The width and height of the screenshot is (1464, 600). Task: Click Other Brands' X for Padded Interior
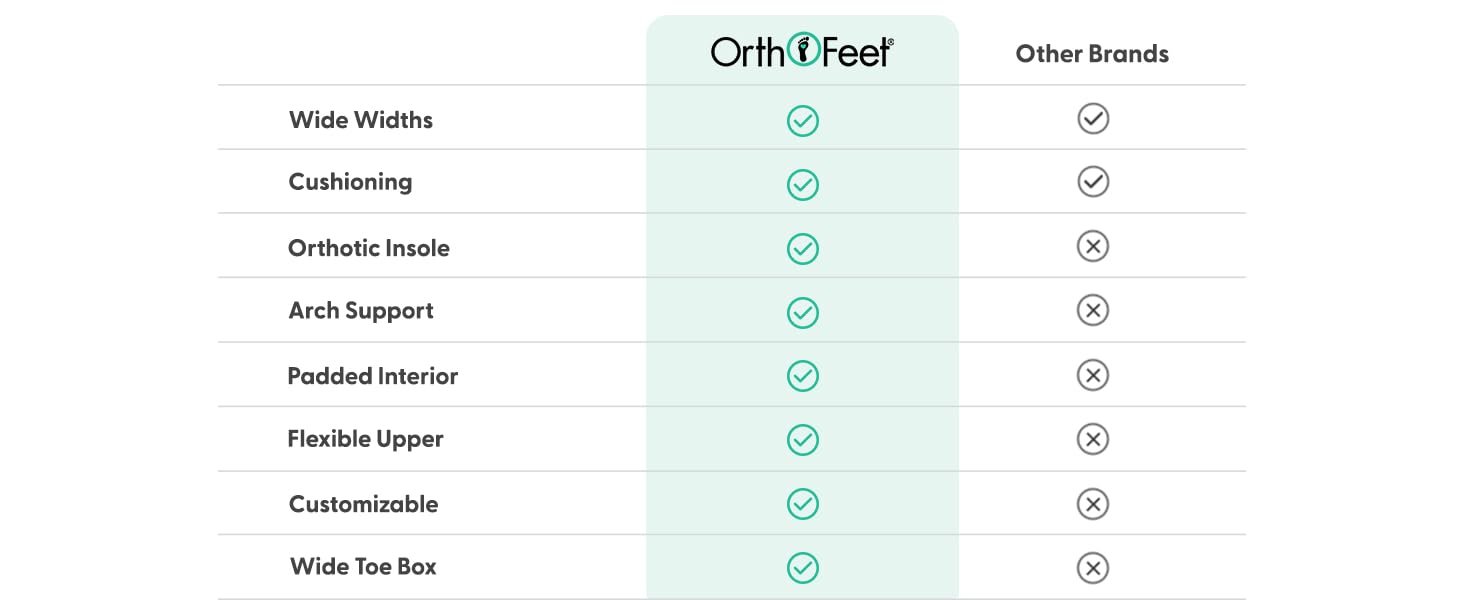tap(1093, 375)
